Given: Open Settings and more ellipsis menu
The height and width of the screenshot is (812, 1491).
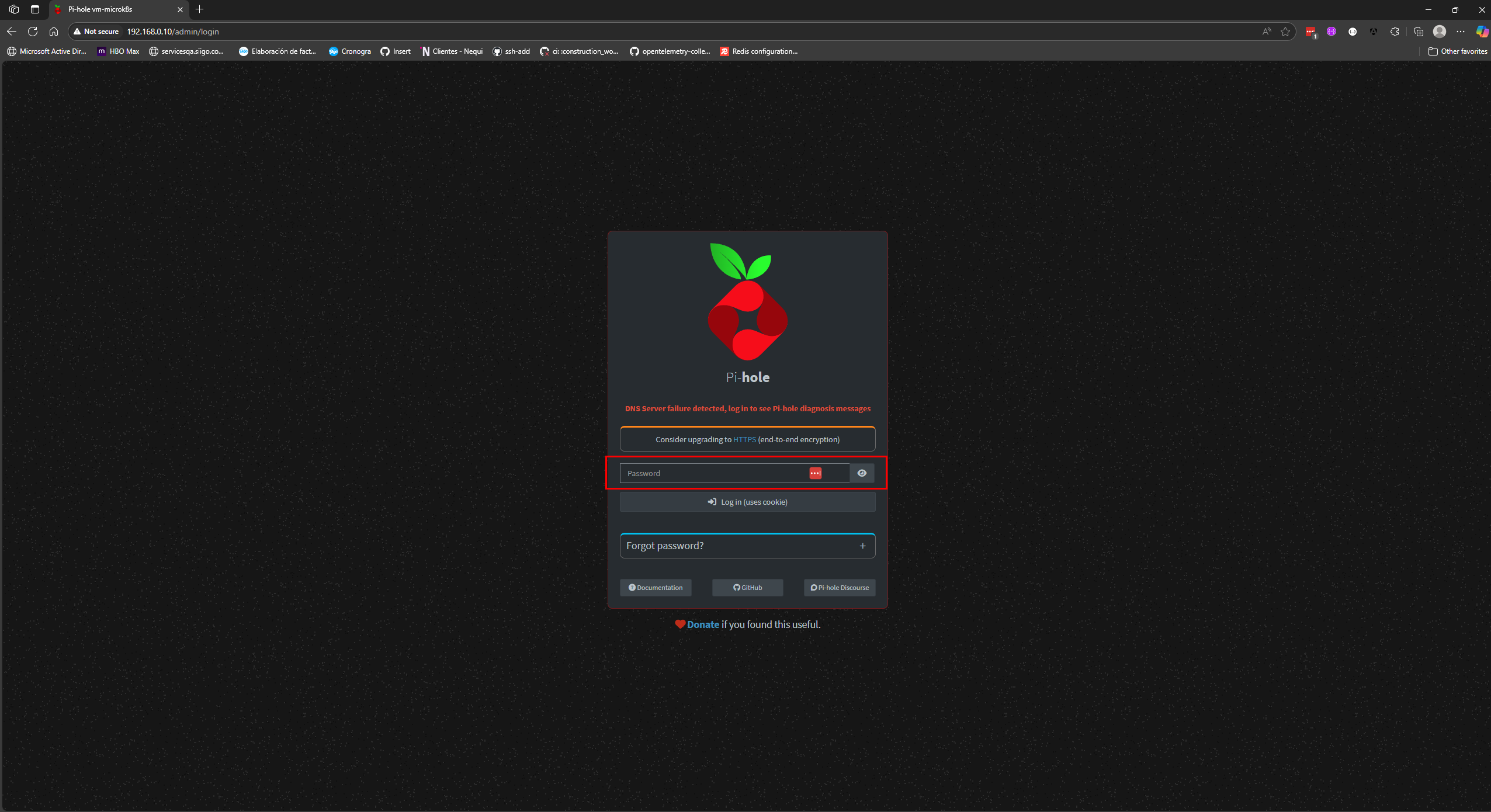Looking at the screenshot, I should click(1461, 32).
